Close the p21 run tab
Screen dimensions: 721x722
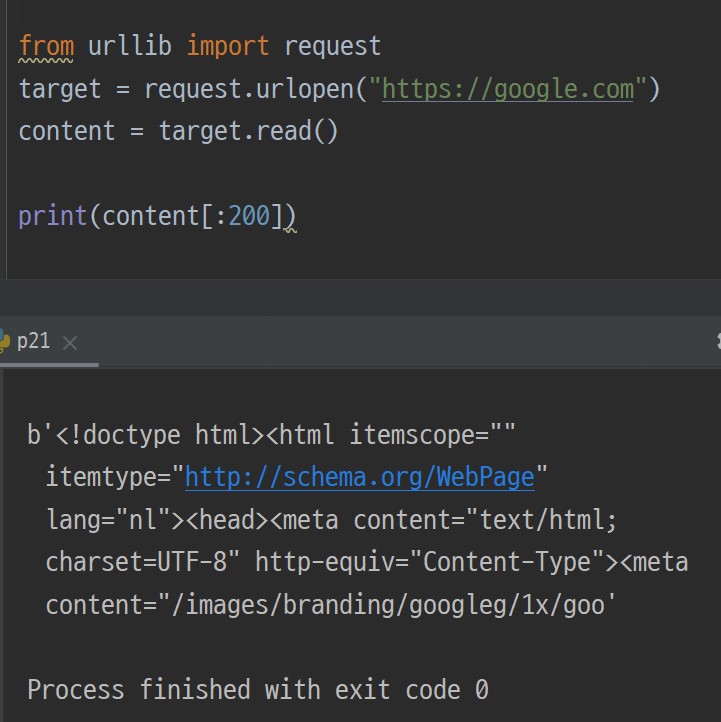coord(70,343)
